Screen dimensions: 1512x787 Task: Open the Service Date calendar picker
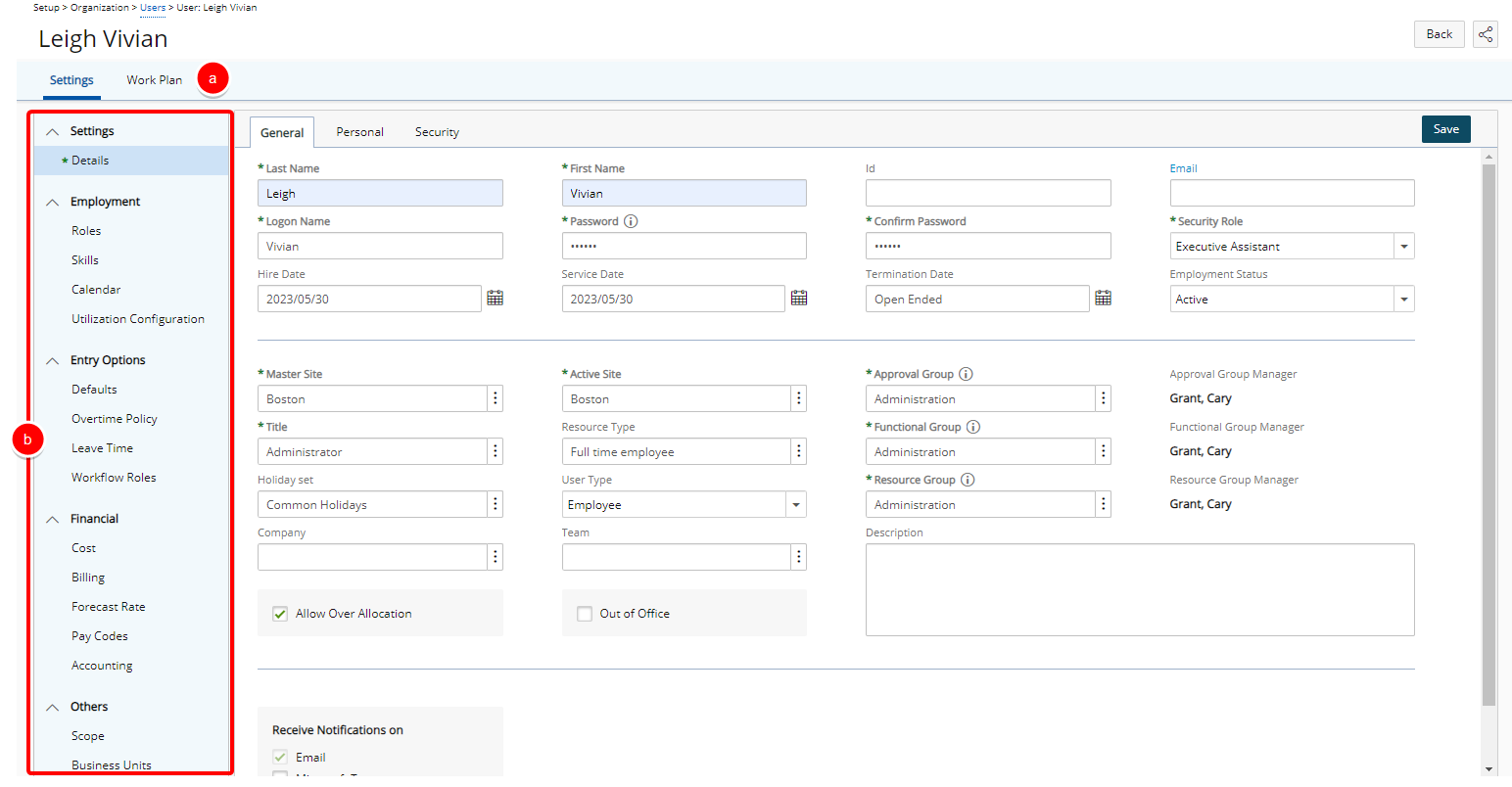(x=799, y=298)
